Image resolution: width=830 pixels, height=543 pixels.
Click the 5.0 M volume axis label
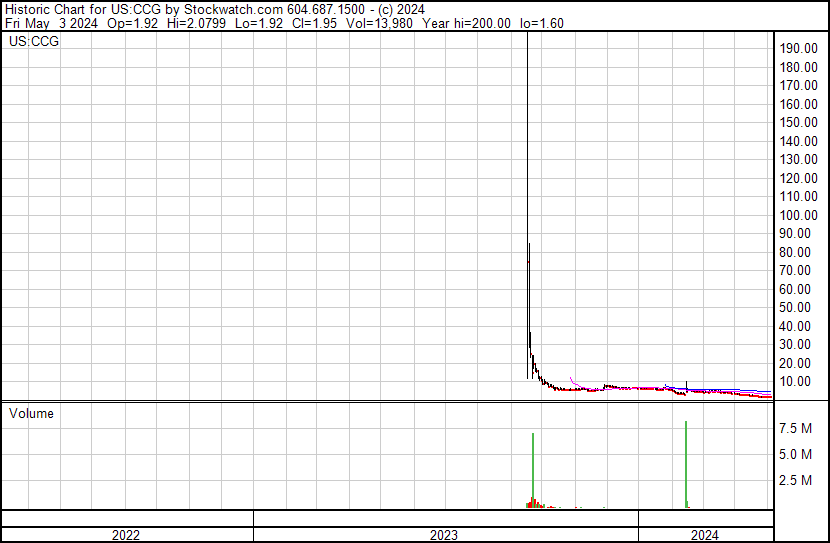[x=795, y=455]
